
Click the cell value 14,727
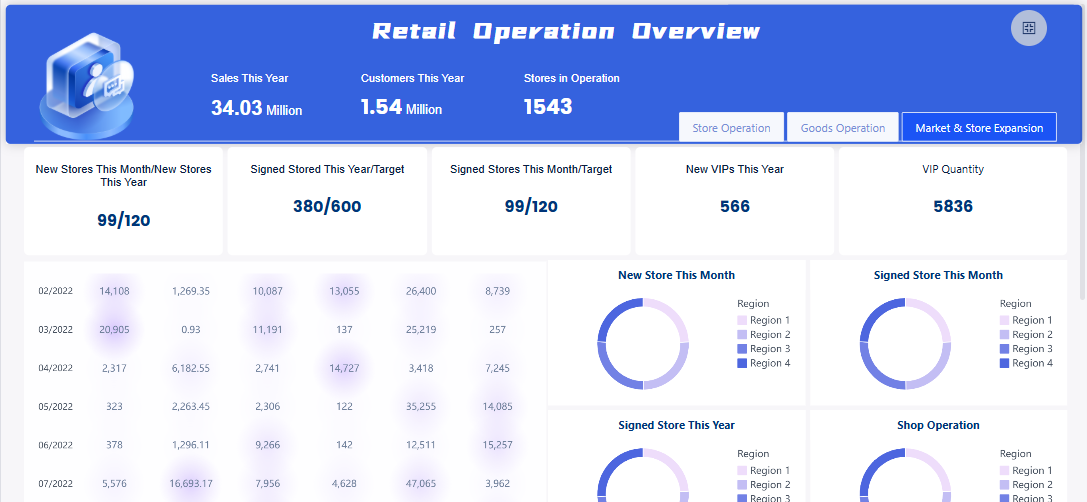click(x=345, y=368)
